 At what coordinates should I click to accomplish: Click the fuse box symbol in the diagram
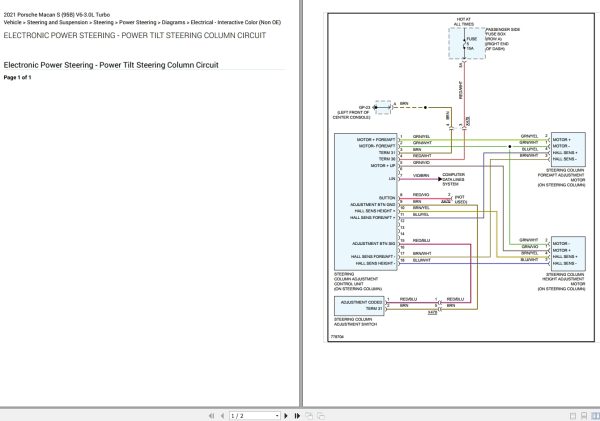tap(467, 43)
